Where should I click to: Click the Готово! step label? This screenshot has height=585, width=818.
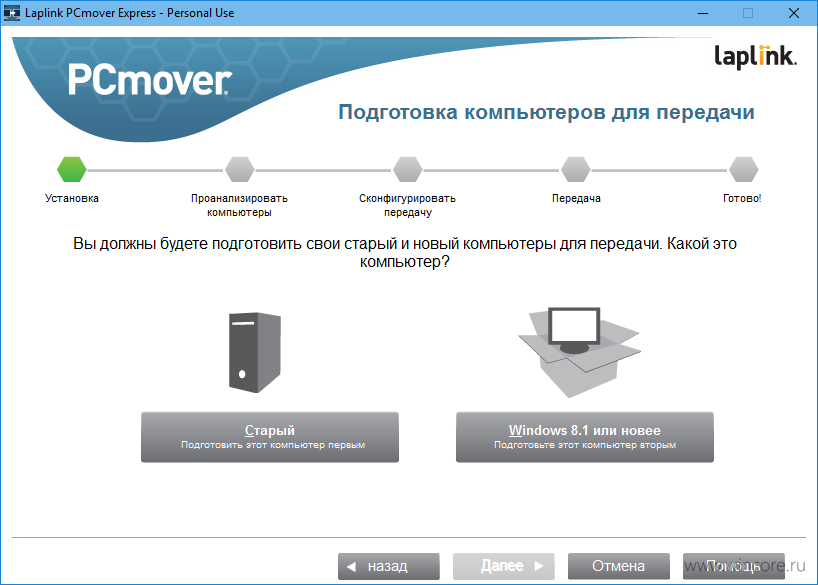pos(742,198)
